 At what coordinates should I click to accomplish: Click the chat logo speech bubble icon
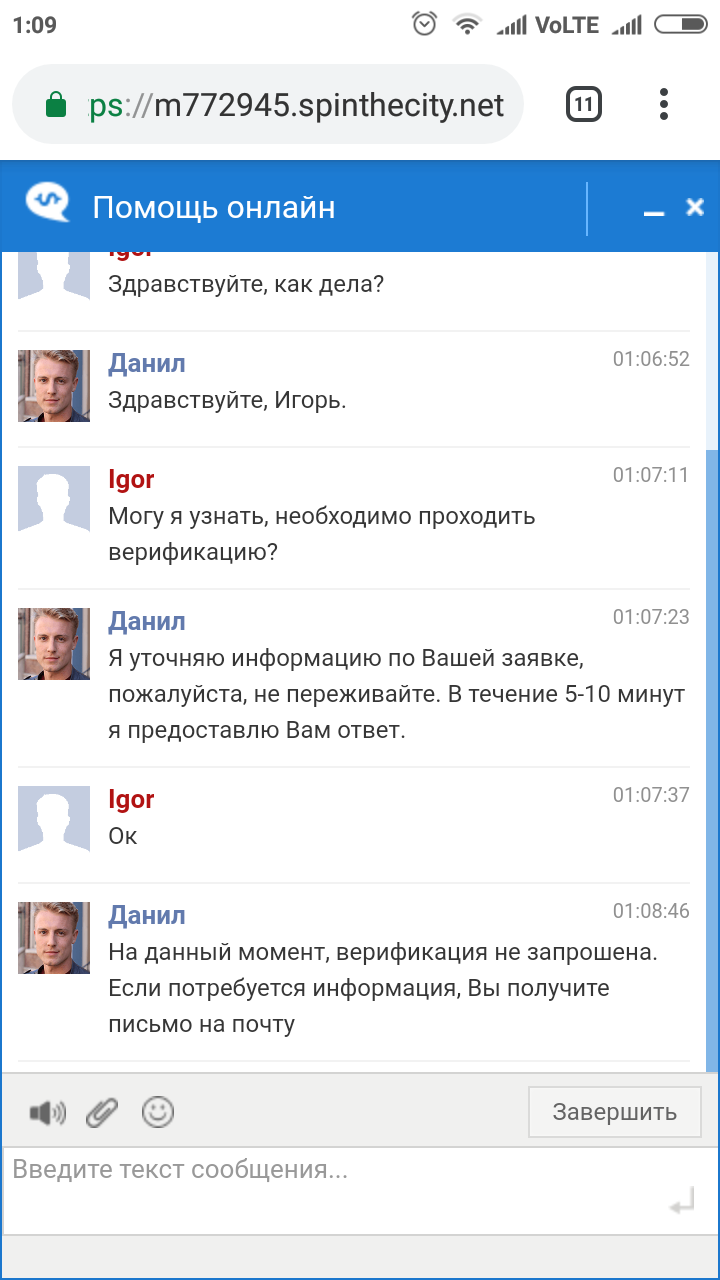(47, 203)
